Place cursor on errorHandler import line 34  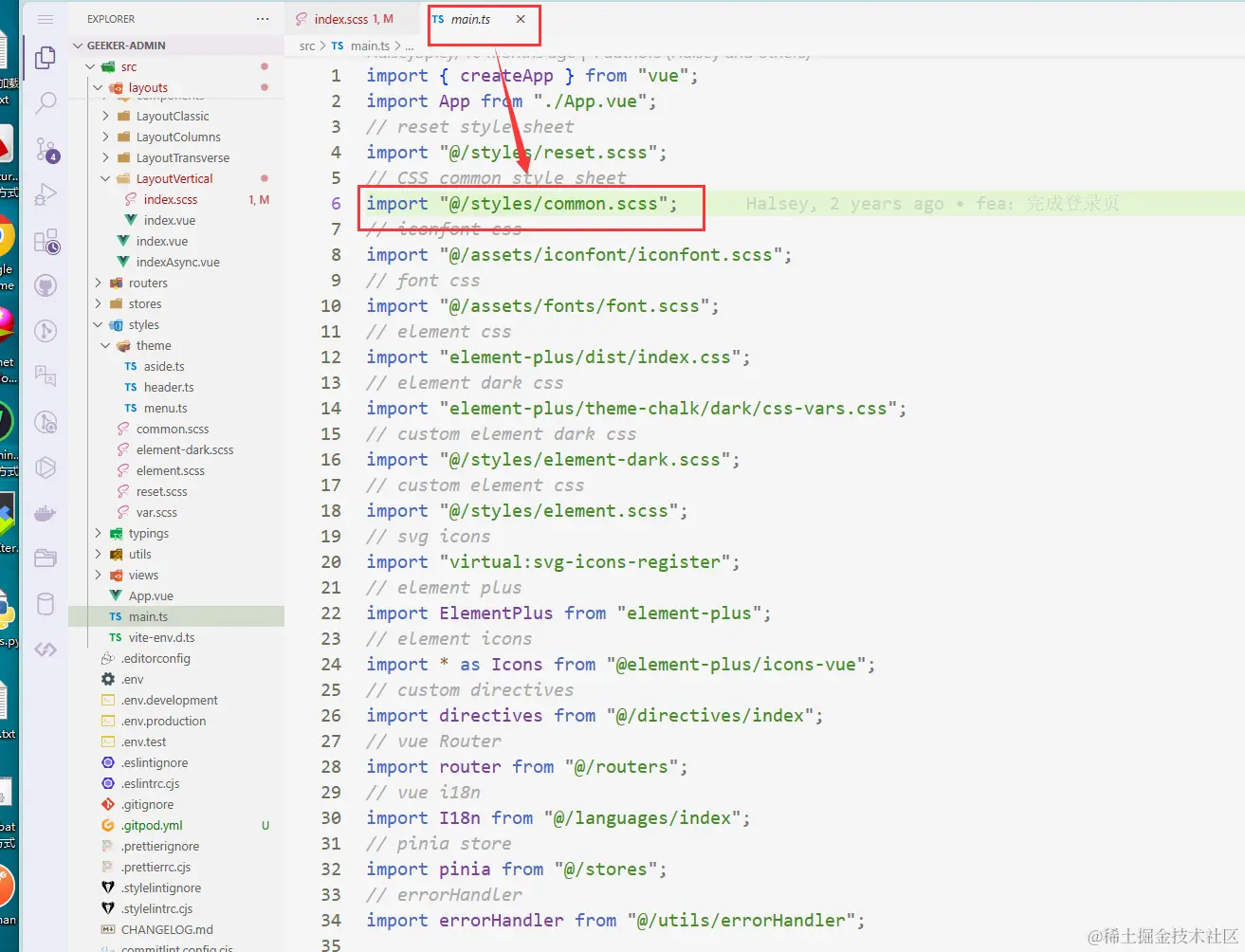pos(615,920)
